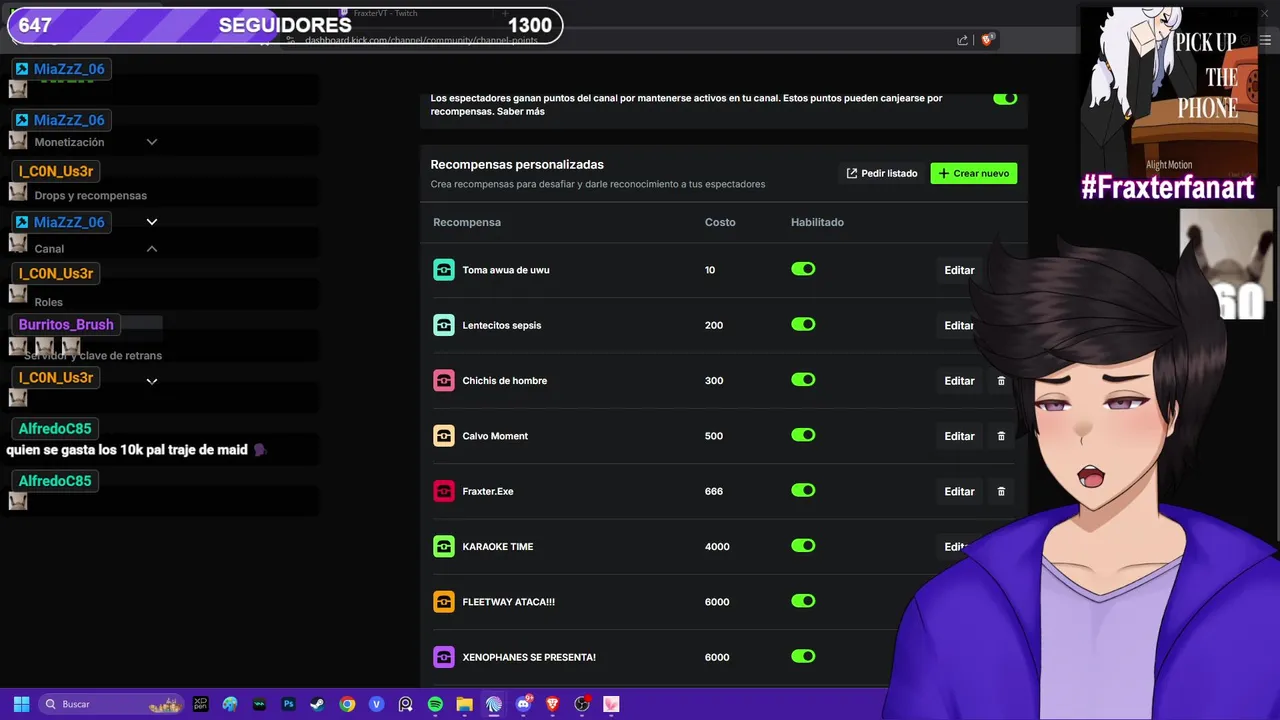1280x720 pixels.
Task: Click the Lentecitos sepsis reward icon
Action: click(444, 325)
